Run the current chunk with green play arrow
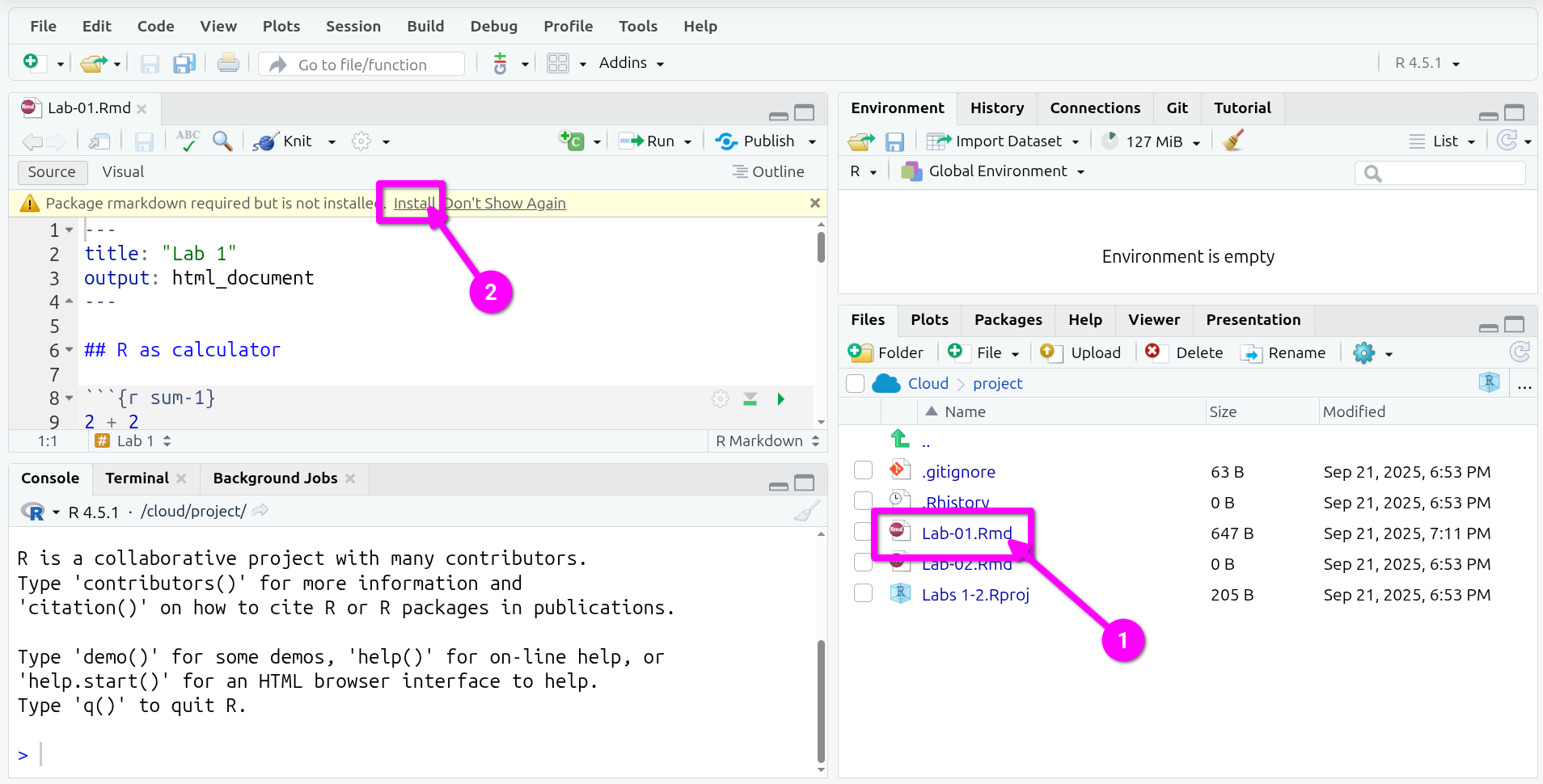Image resolution: width=1543 pixels, height=784 pixels. 780,399
